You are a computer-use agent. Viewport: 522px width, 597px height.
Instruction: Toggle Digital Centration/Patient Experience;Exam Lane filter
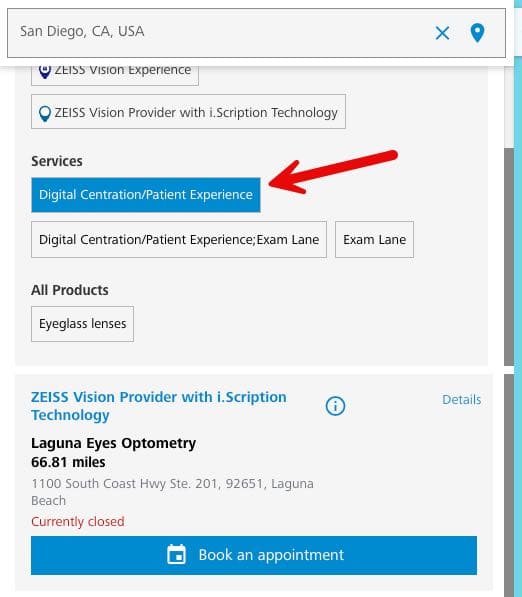(x=179, y=239)
